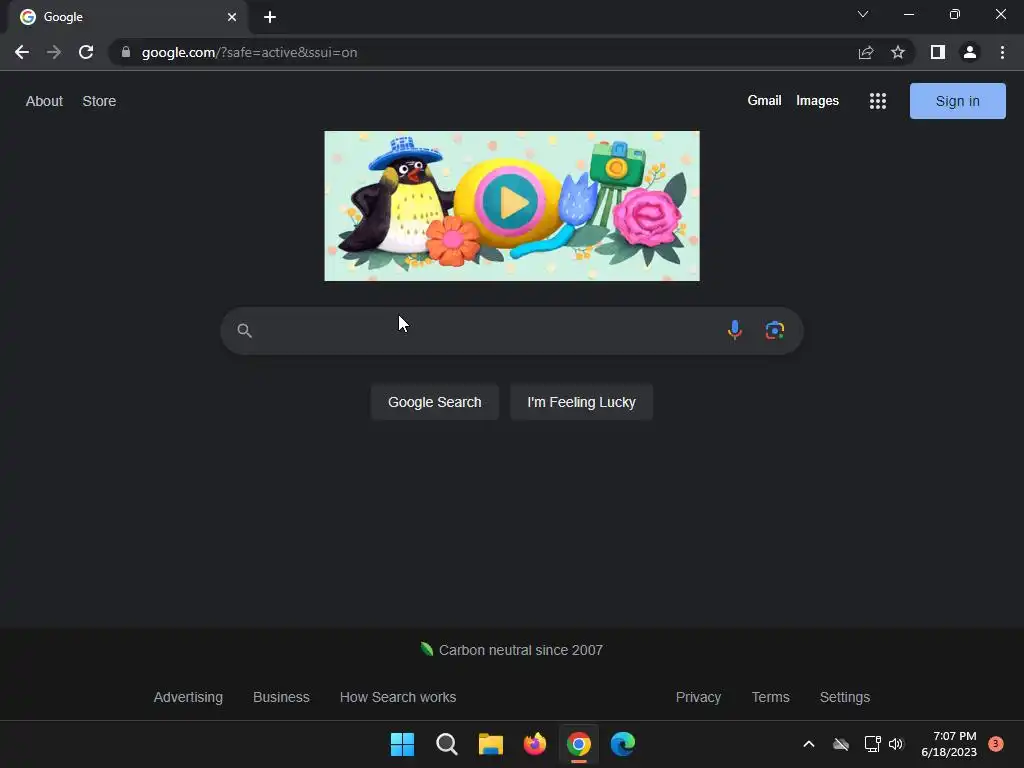This screenshot has width=1024, height=768.
Task: Open Windows taskbar search
Action: [x=447, y=744]
